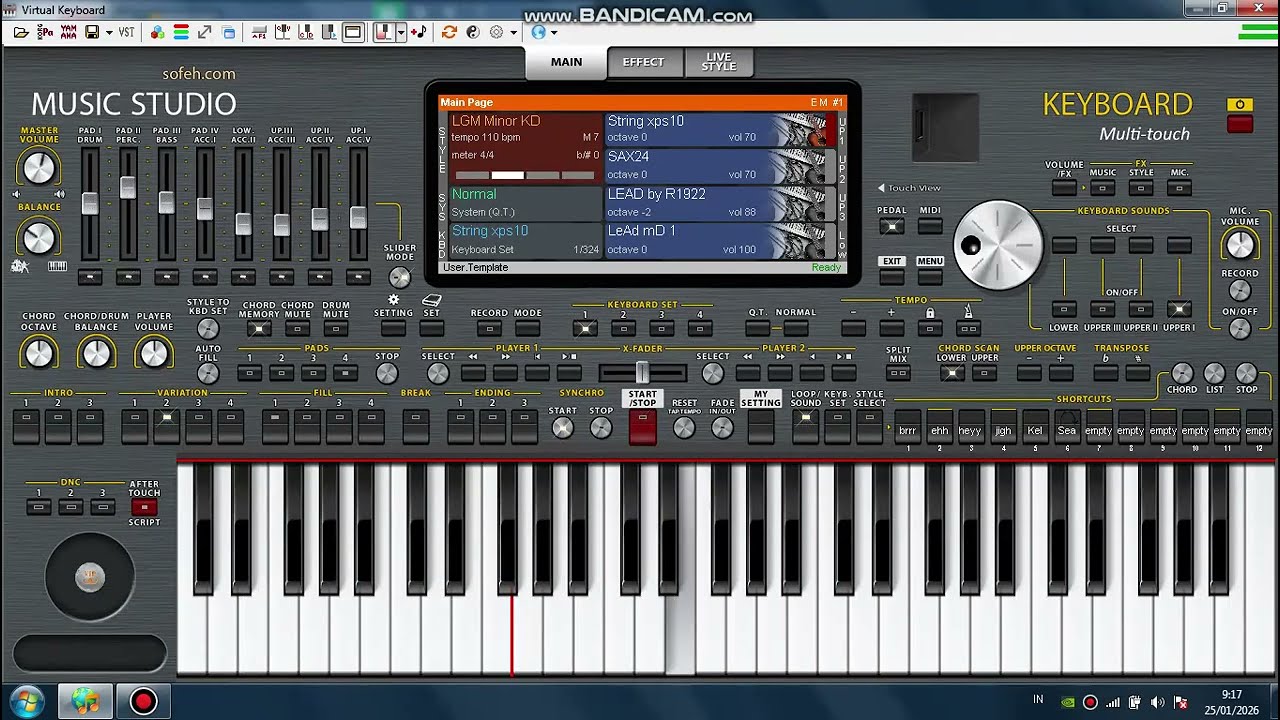Screen dimensions: 1280x720
Task: Click the refresh orange arrows icon
Action: (x=449, y=32)
